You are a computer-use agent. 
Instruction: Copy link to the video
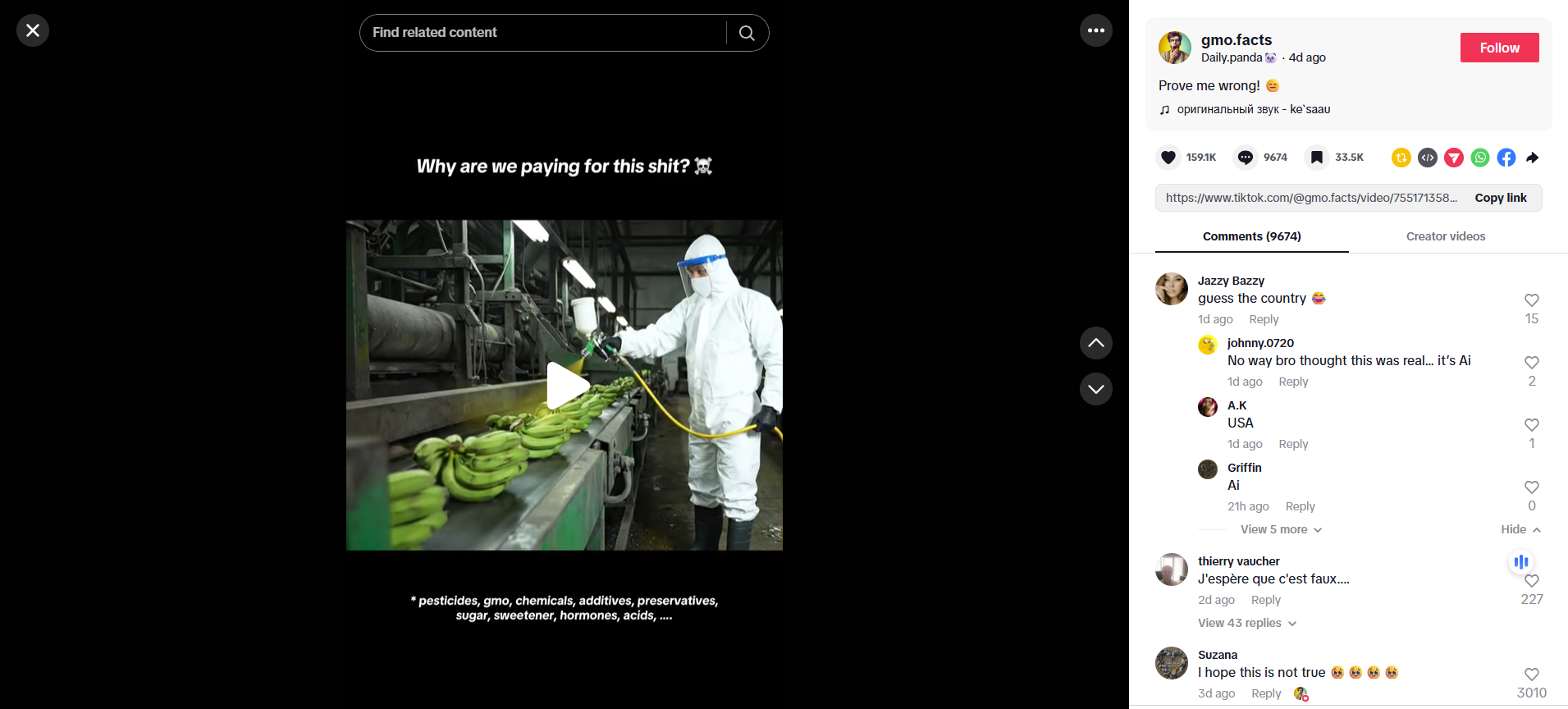point(1500,198)
